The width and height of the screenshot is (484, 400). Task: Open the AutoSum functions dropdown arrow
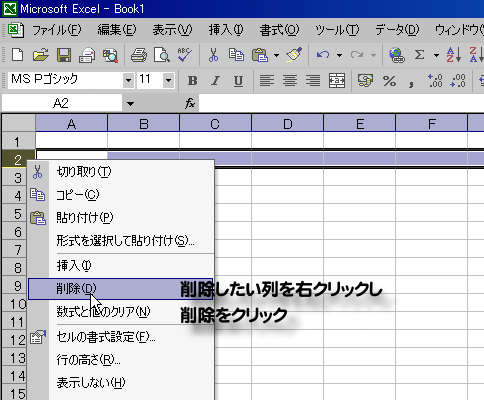coord(436,55)
